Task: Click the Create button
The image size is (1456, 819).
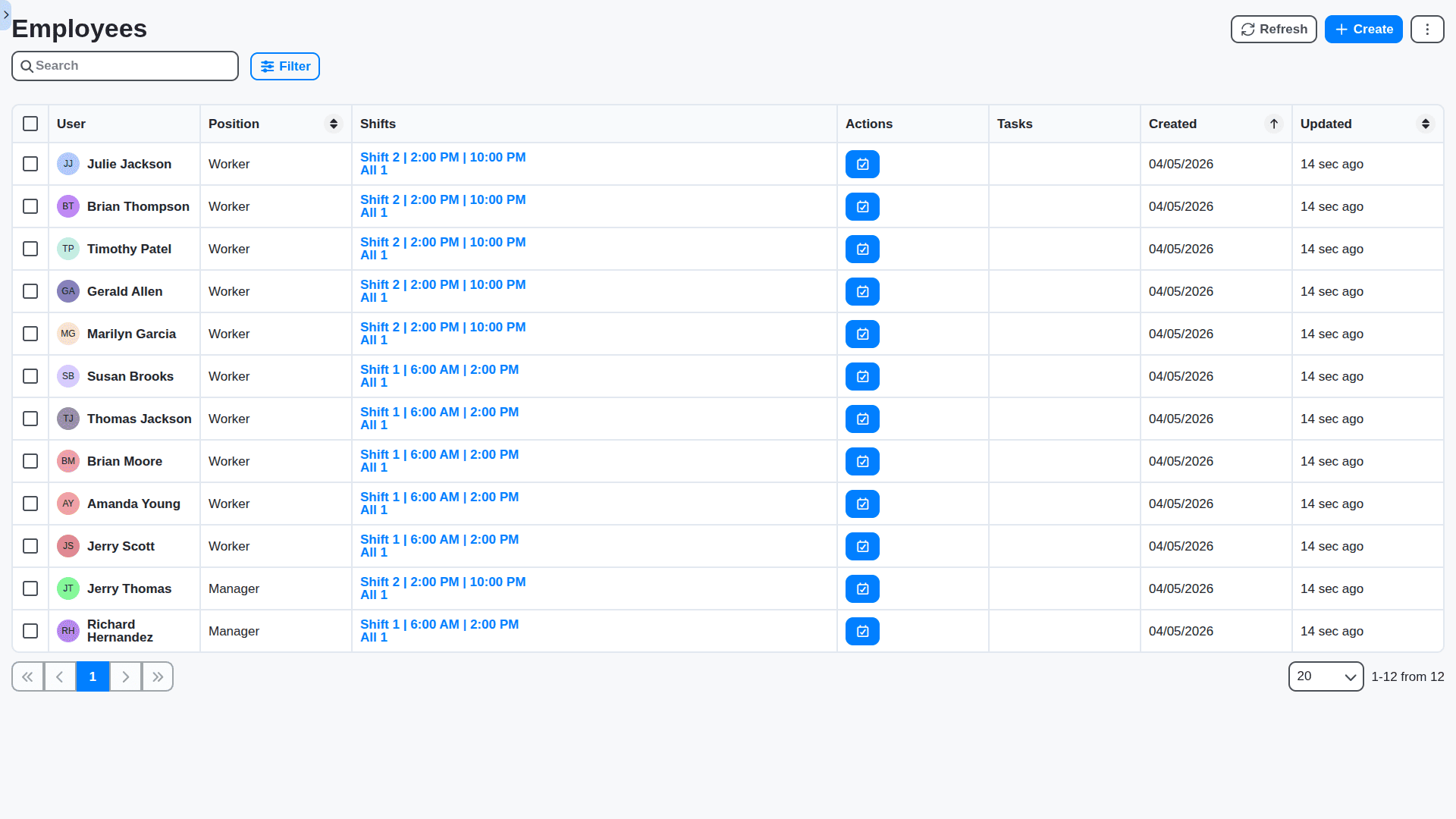Action: (1363, 29)
